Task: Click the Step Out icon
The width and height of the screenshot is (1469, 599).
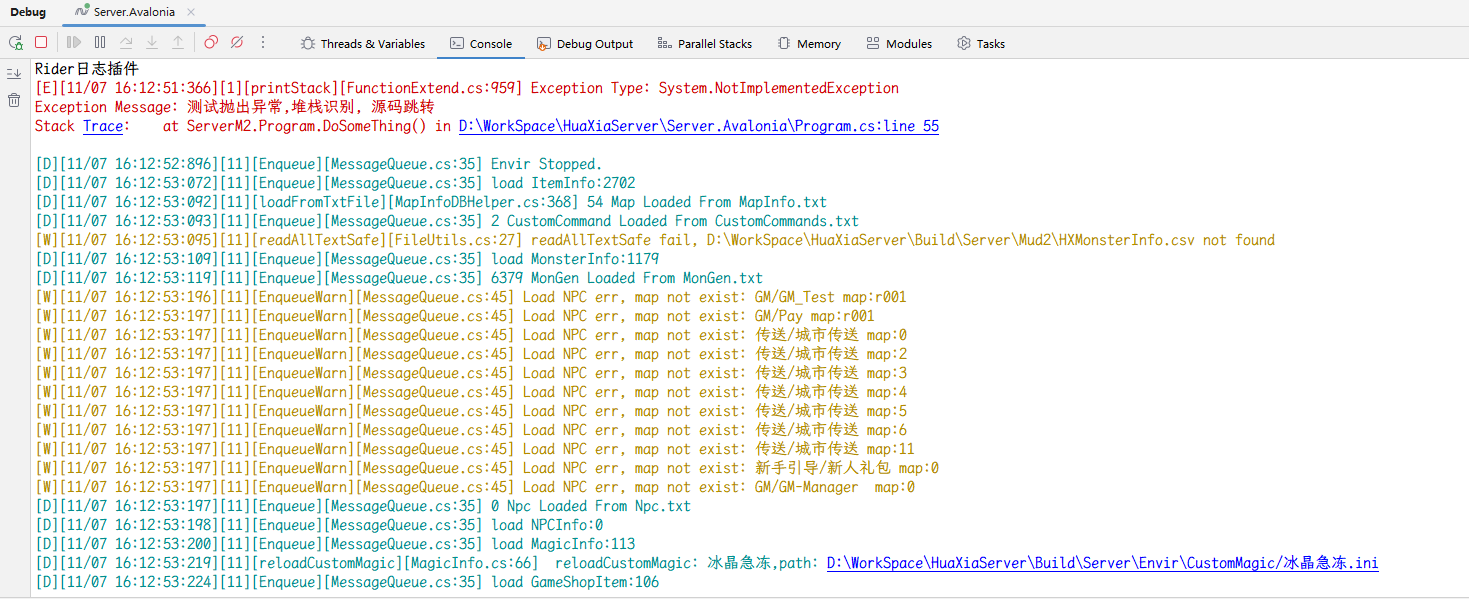Action: click(x=178, y=43)
